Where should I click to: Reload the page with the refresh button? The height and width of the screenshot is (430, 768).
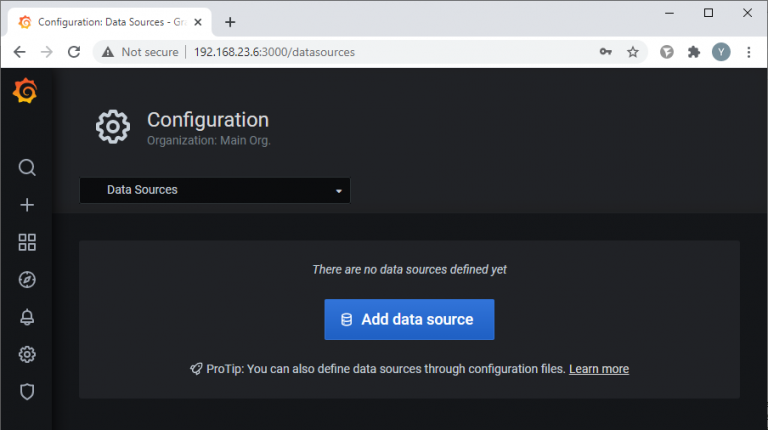(x=74, y=52)
